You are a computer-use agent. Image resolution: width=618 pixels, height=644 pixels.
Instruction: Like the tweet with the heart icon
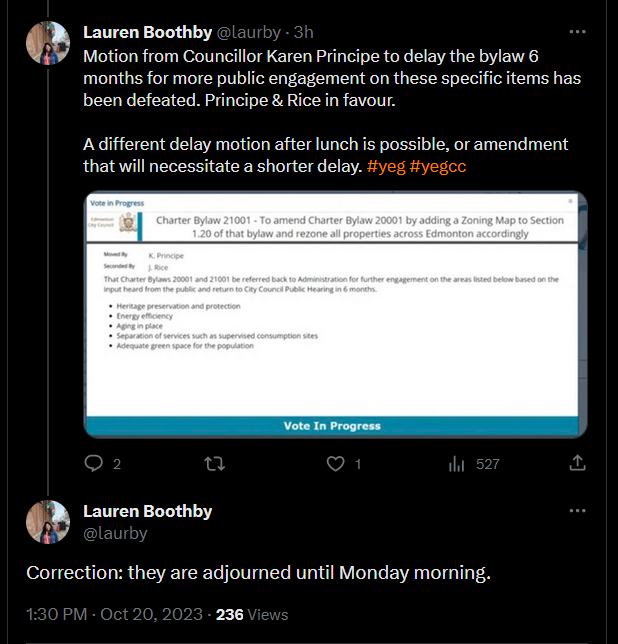point(337,464)
